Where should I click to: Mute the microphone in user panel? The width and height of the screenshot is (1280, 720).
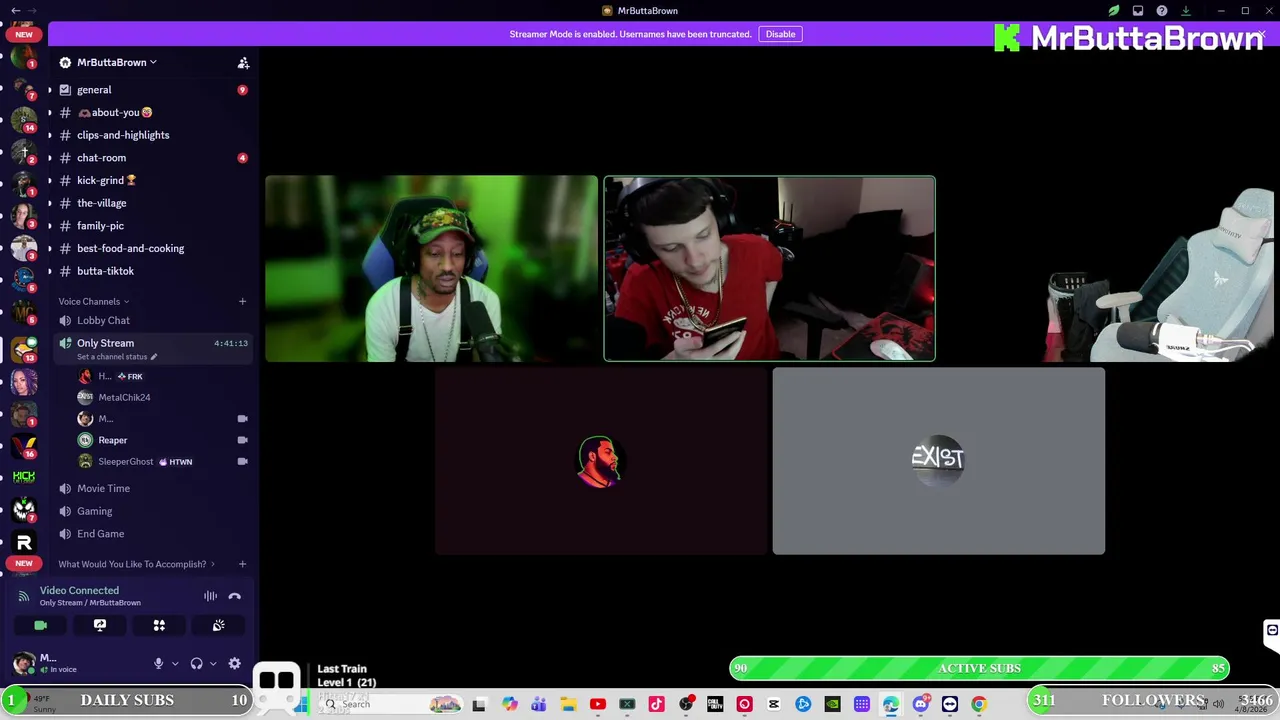click(158, 664)
